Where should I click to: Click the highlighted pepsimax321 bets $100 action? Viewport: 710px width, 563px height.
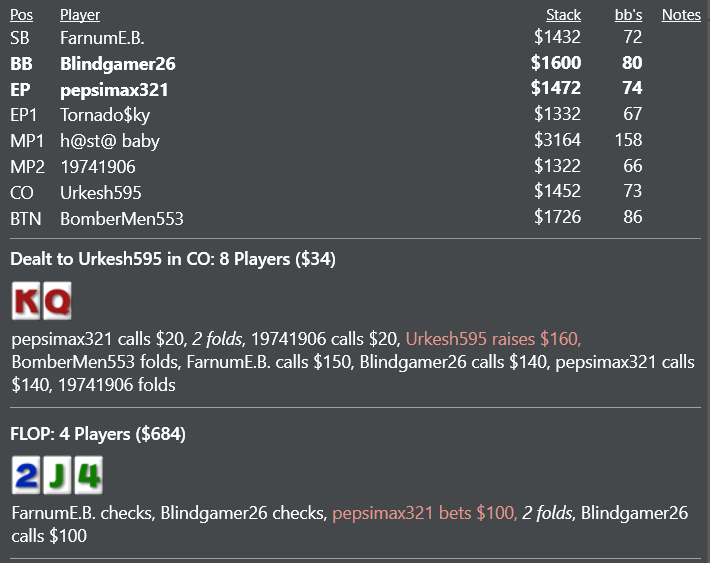coord(425,513)
